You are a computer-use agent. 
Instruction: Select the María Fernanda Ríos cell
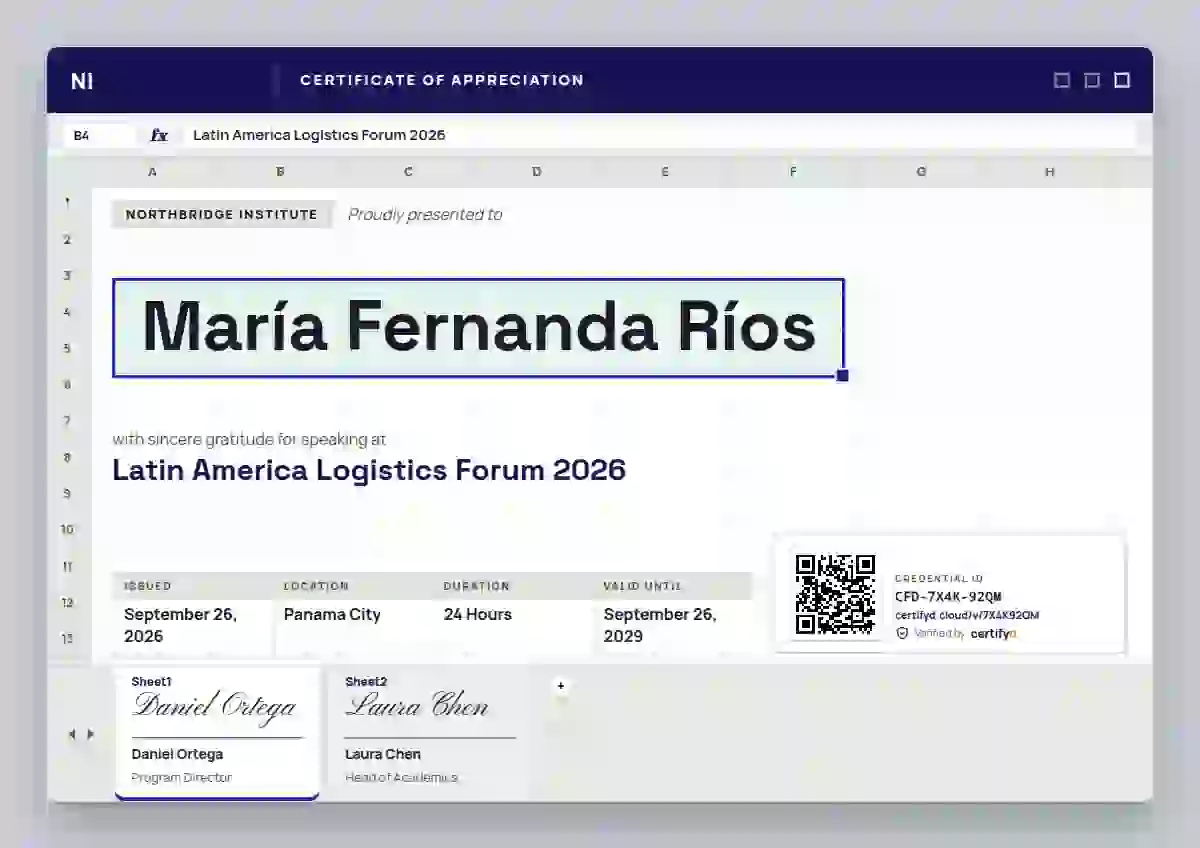coord(478,328)
